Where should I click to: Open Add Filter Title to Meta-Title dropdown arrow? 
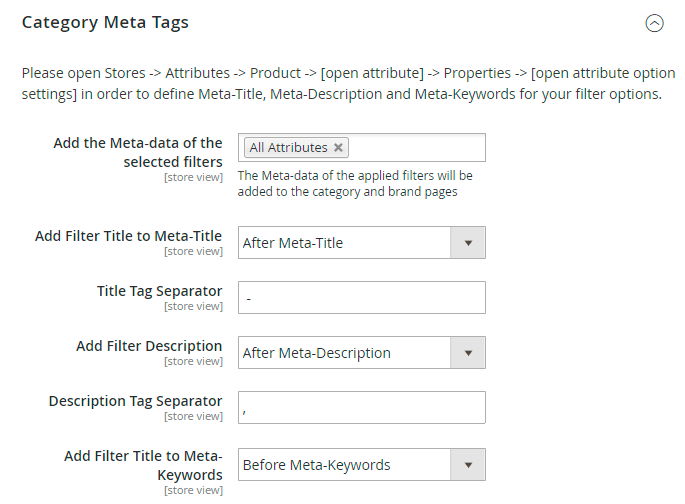pyautogui.click(x=467, y=243)
